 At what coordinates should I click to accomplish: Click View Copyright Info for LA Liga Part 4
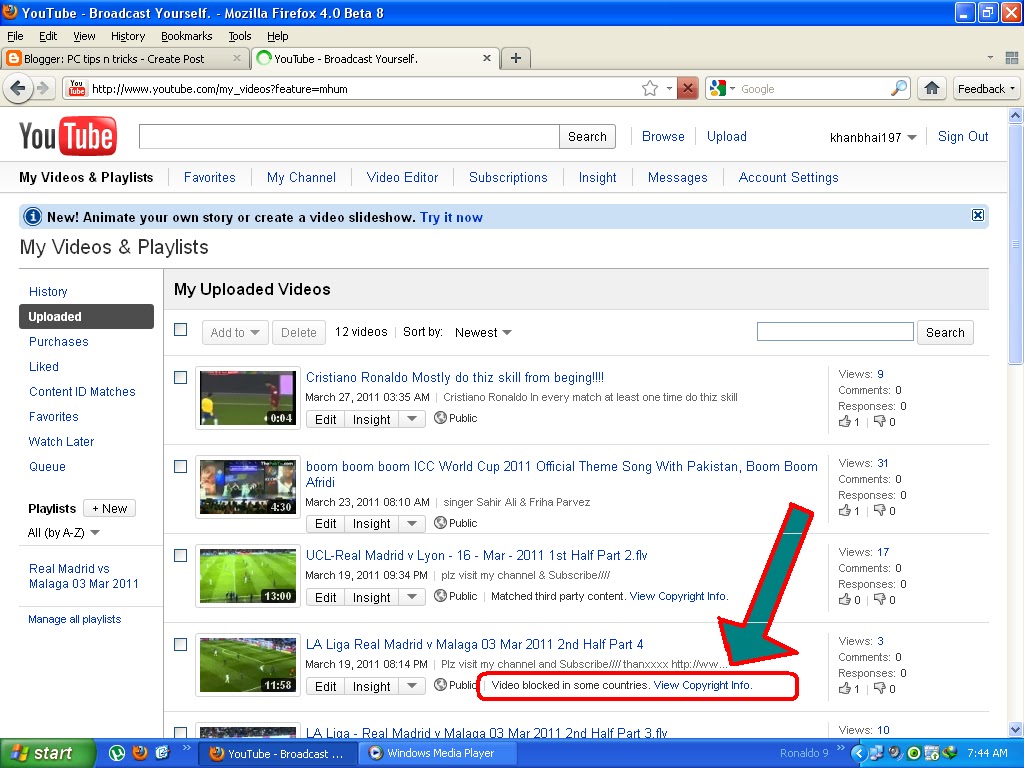703,685
